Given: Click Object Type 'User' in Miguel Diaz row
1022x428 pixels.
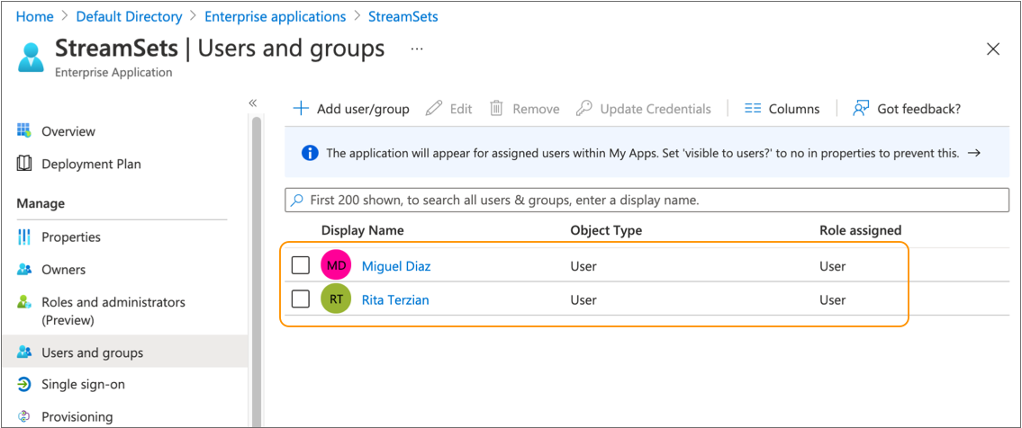Looking at the screenshot, I should (583, 266).
